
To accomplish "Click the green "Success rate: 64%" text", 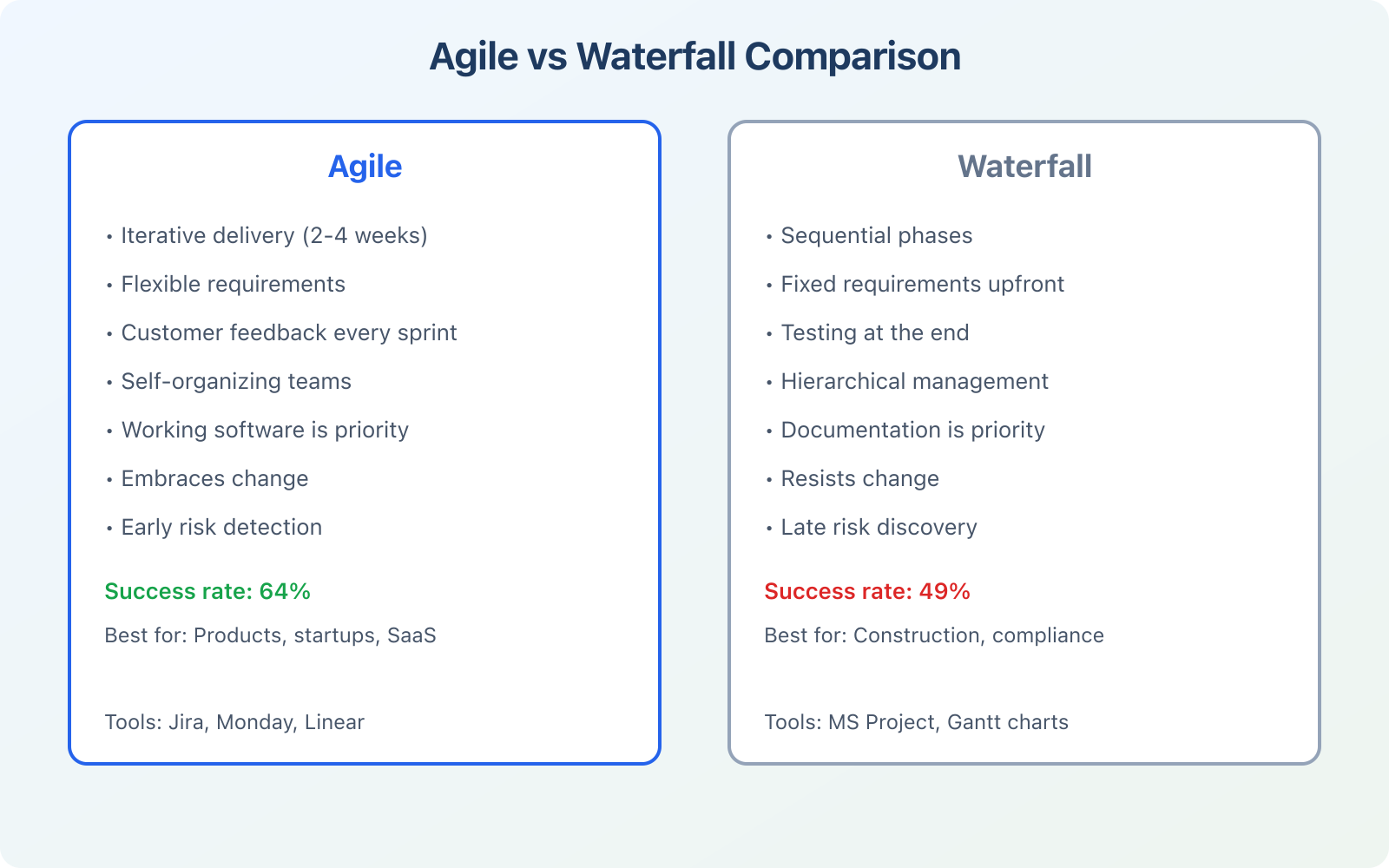I will point(207,592).
